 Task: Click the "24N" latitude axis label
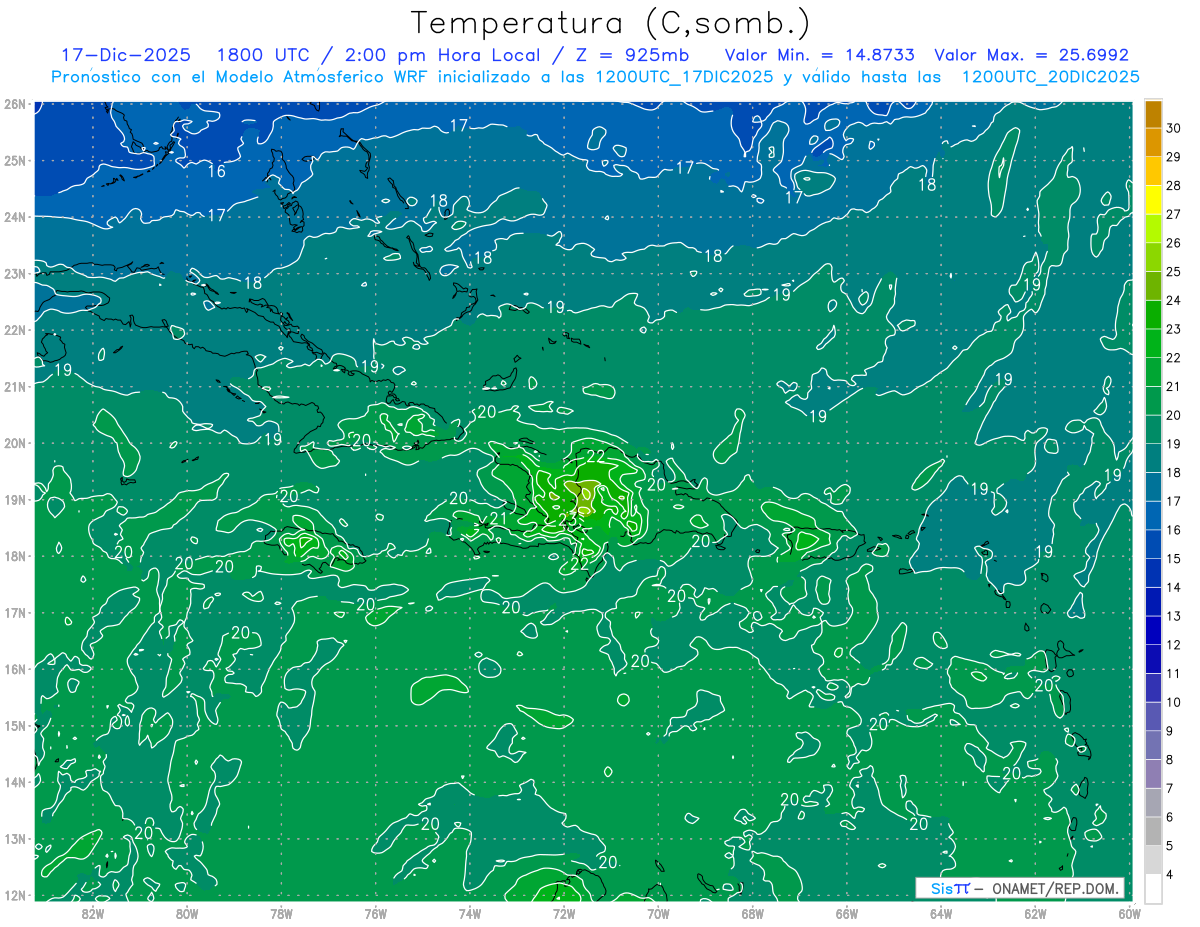pos(15,217)
